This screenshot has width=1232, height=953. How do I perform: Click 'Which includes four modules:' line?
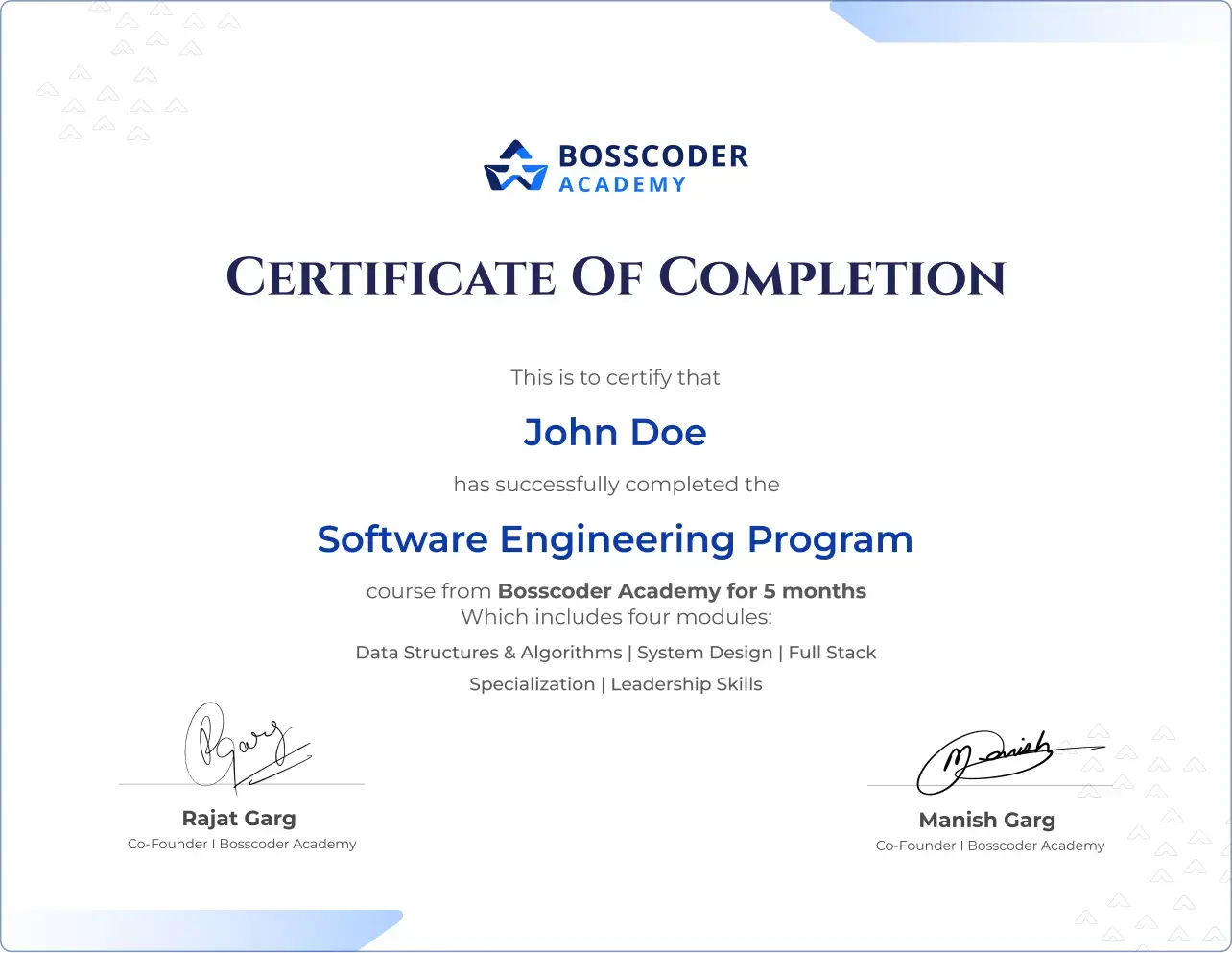(x=616, y=617)
